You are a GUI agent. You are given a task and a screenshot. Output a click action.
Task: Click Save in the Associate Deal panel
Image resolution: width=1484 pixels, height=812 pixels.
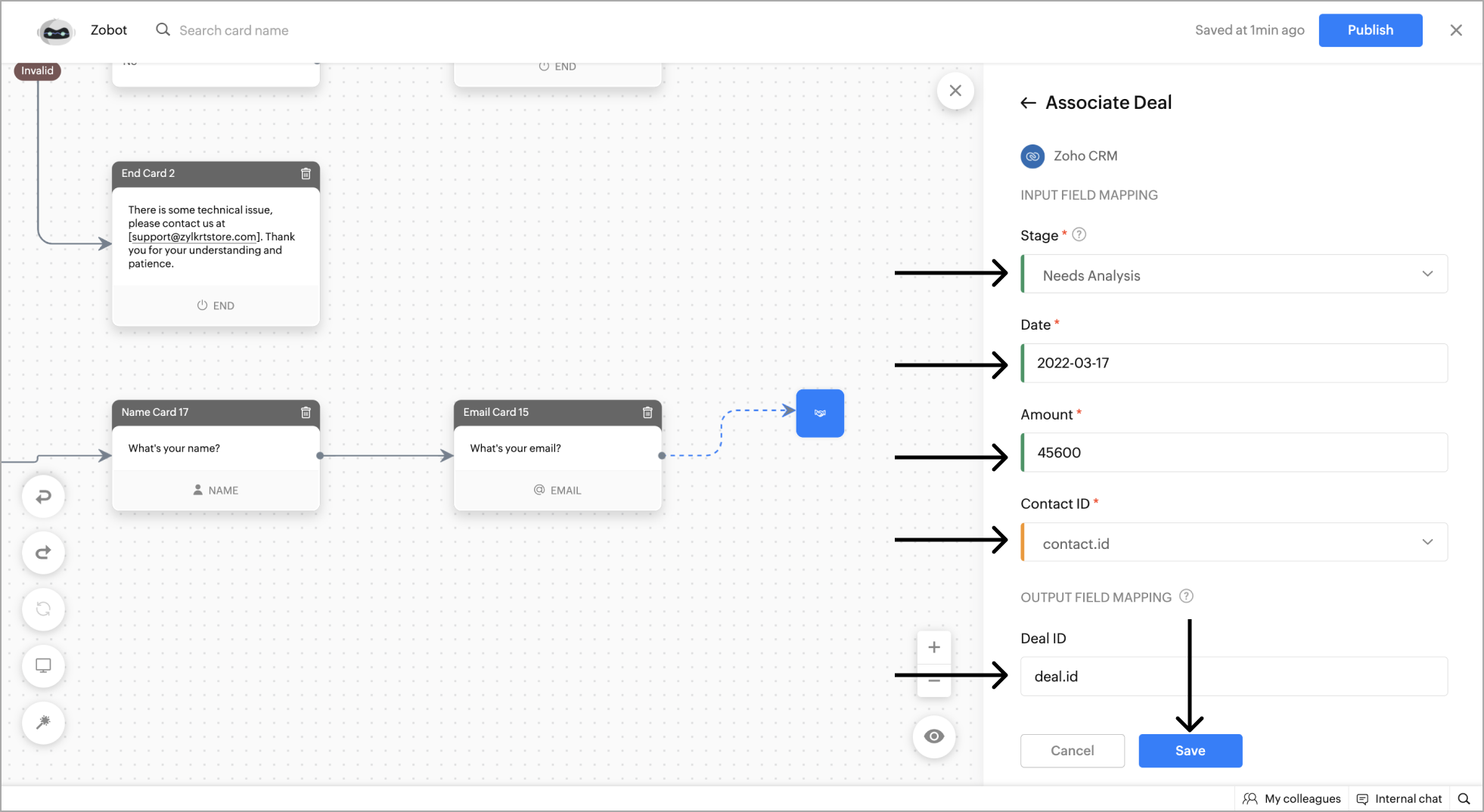pyautogui.click(x=1190, y=751)
